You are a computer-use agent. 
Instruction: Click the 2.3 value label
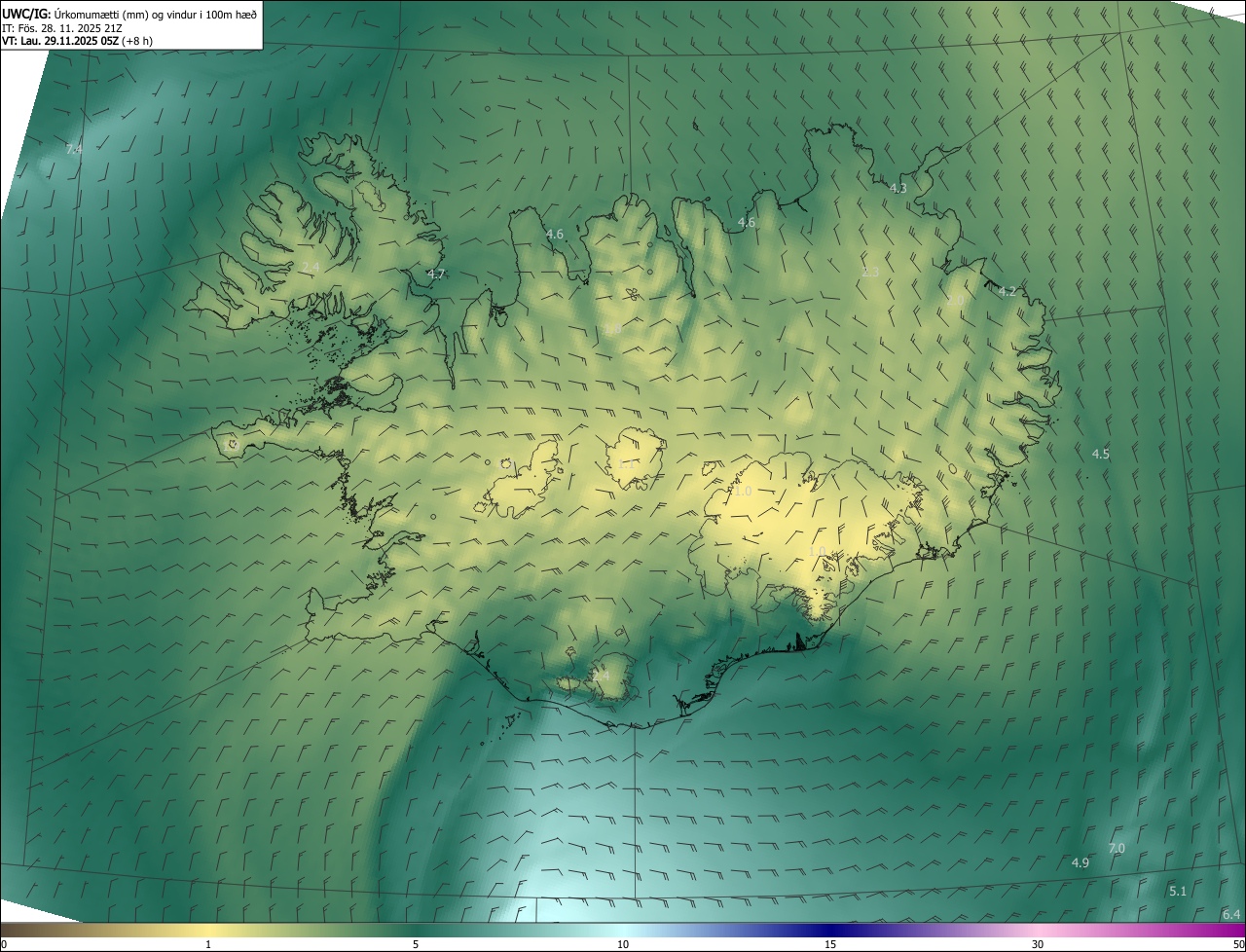870,273
